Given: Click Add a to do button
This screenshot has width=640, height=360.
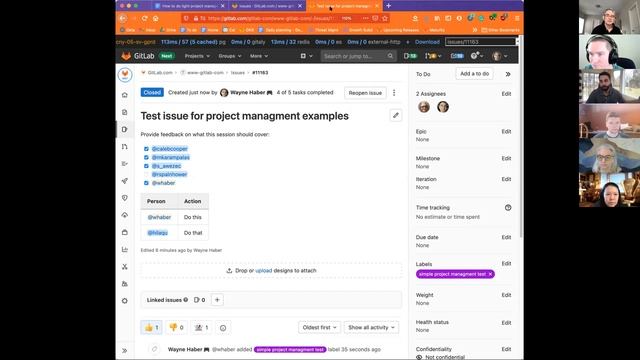Looking at the screenshot, I should pos(474,74).
